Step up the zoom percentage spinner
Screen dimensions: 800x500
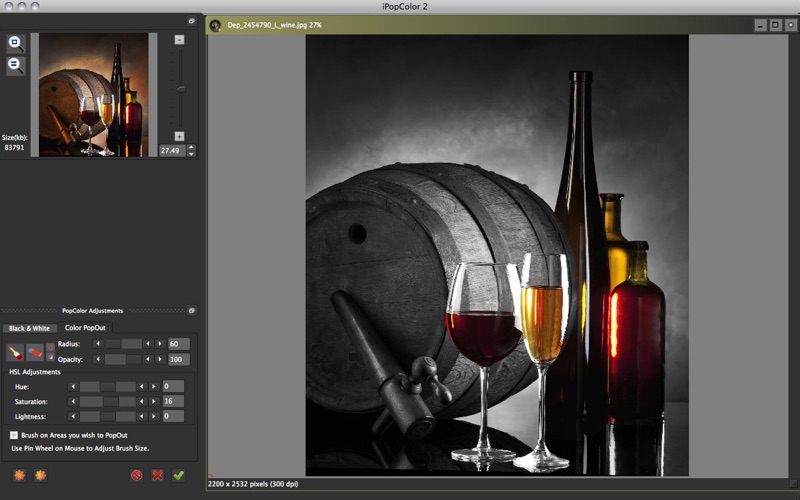pyautogui.click(x=191, y=147)
